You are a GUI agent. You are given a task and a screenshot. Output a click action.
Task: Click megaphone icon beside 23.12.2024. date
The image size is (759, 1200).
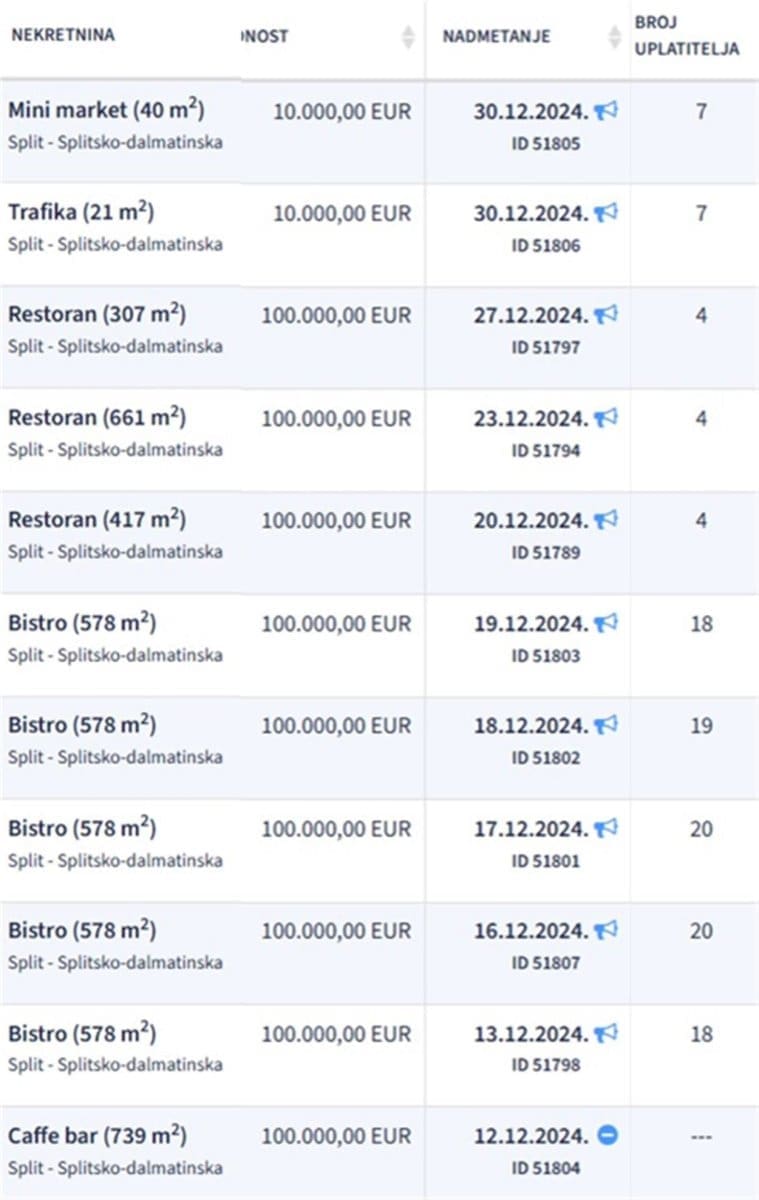606,418
